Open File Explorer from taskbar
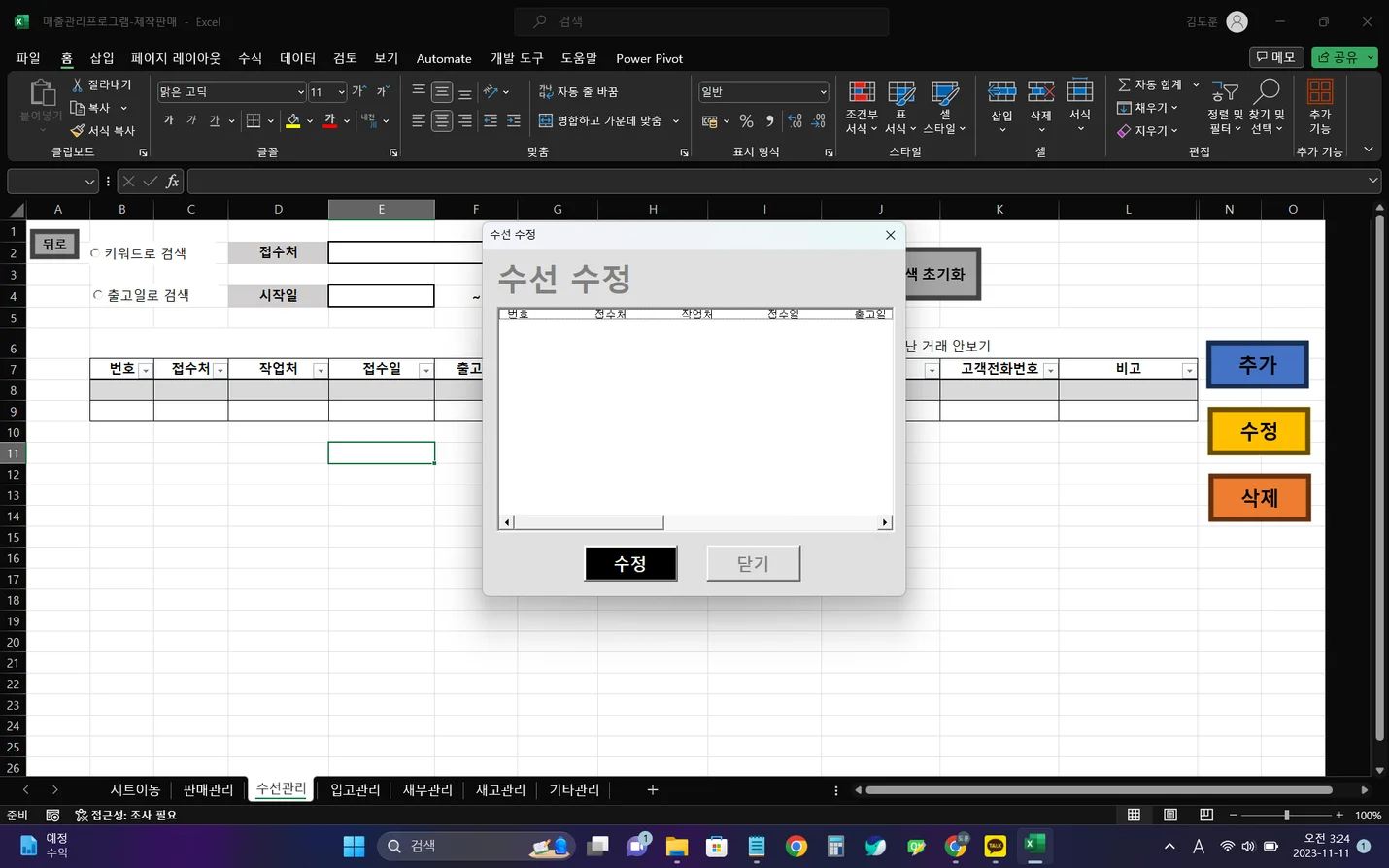Screen dimensions: 1389x868 tap(677, 847)
